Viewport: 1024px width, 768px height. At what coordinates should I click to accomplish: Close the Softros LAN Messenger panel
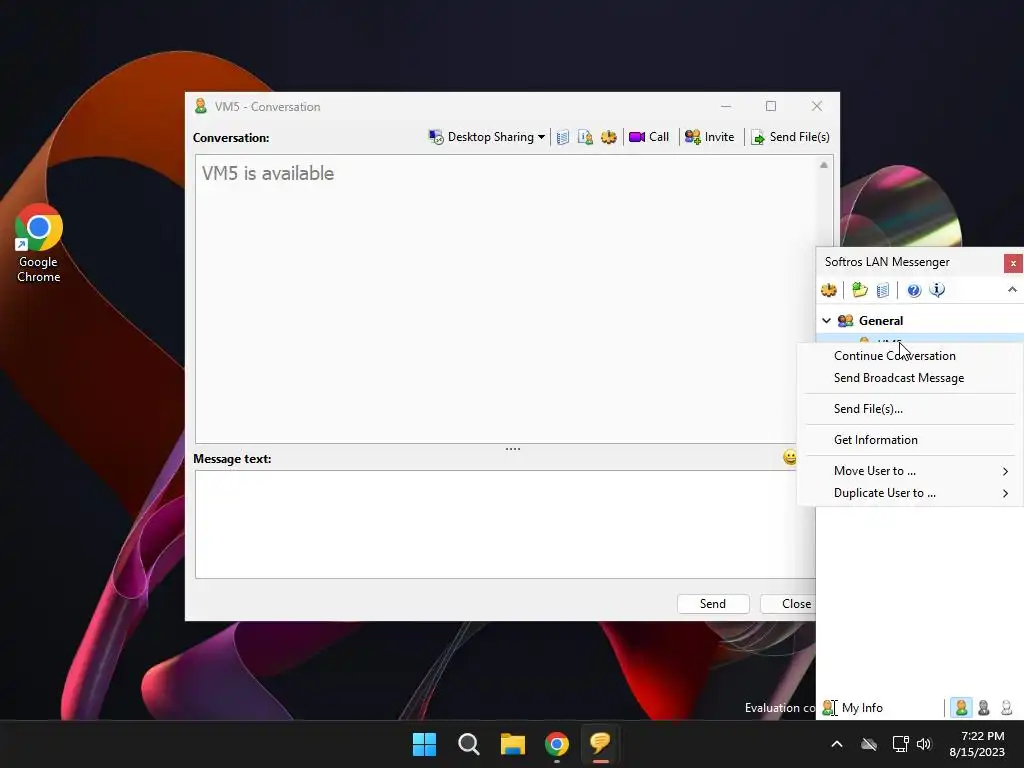[x=1013, y=263]
